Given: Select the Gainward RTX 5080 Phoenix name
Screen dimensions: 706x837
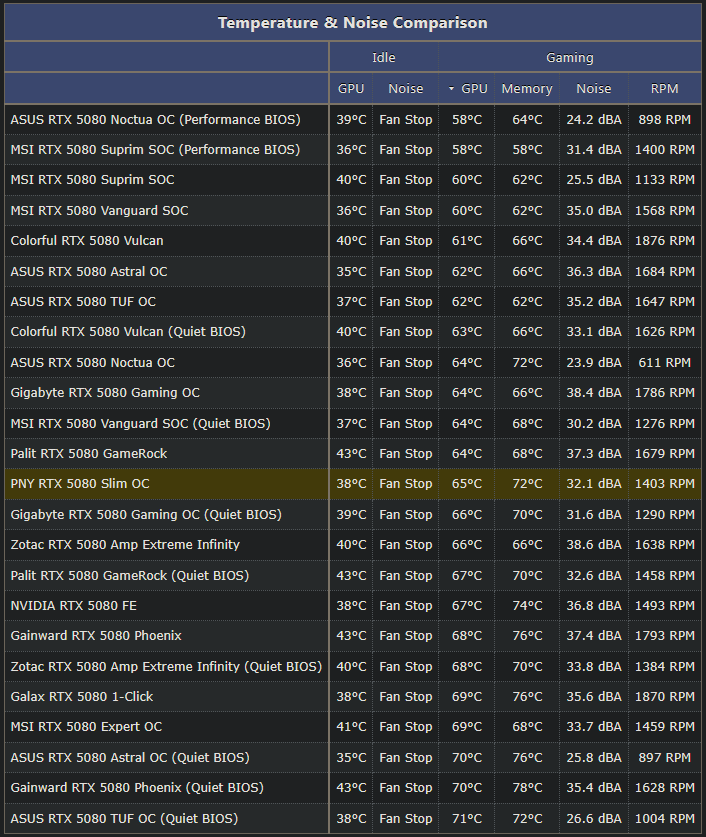Looking at the screenshot, I should tap(96, 636).
